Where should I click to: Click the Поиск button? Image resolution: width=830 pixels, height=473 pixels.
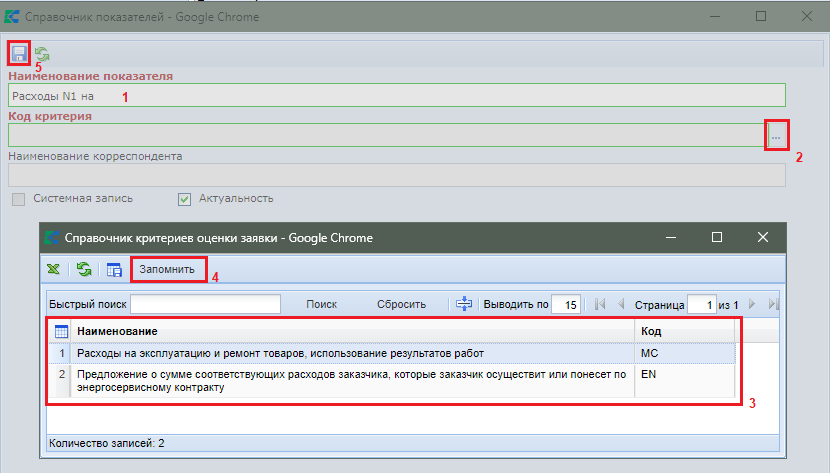pos(321,304)
